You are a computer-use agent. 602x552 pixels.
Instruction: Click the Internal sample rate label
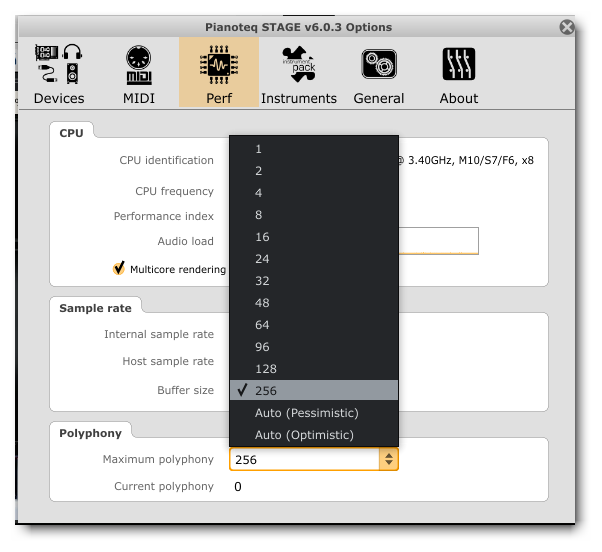[159, 334]
